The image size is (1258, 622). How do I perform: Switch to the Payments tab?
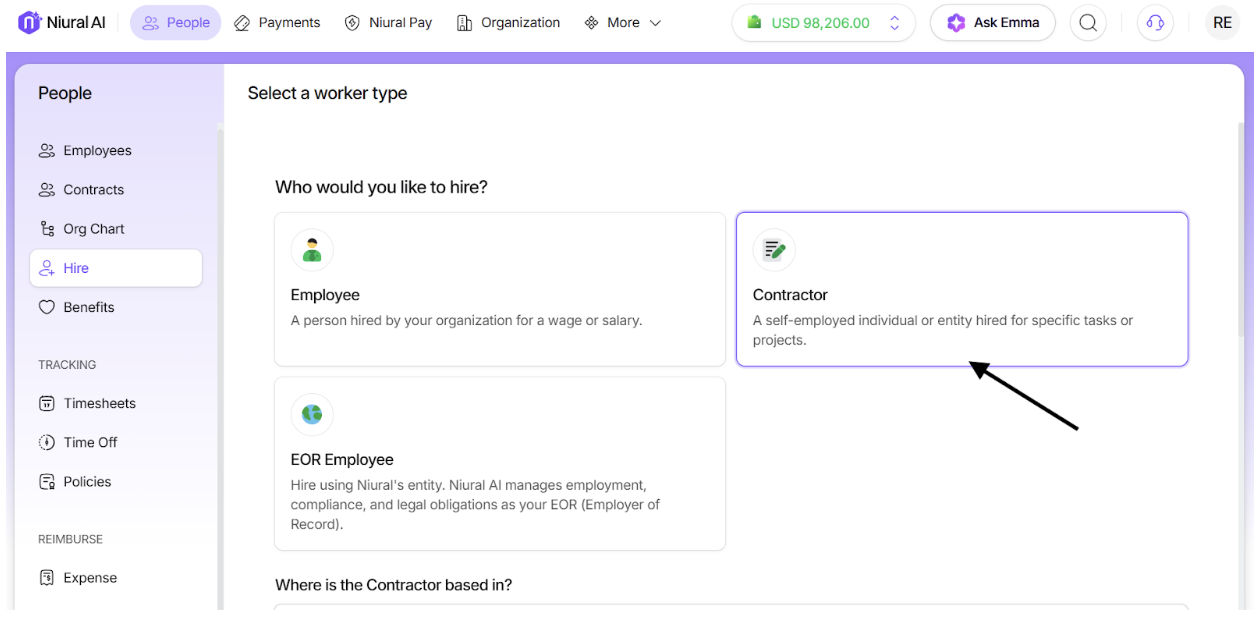[x=277, y=22]
